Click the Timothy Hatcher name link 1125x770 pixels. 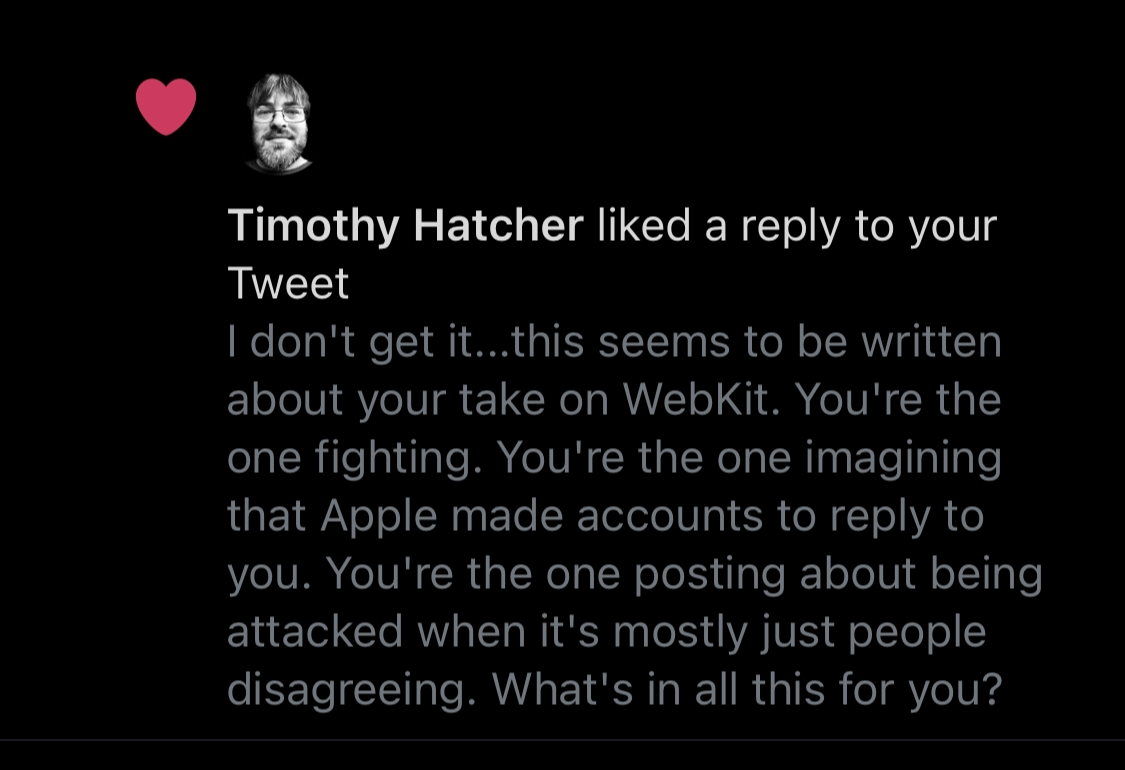coord(405,227)
